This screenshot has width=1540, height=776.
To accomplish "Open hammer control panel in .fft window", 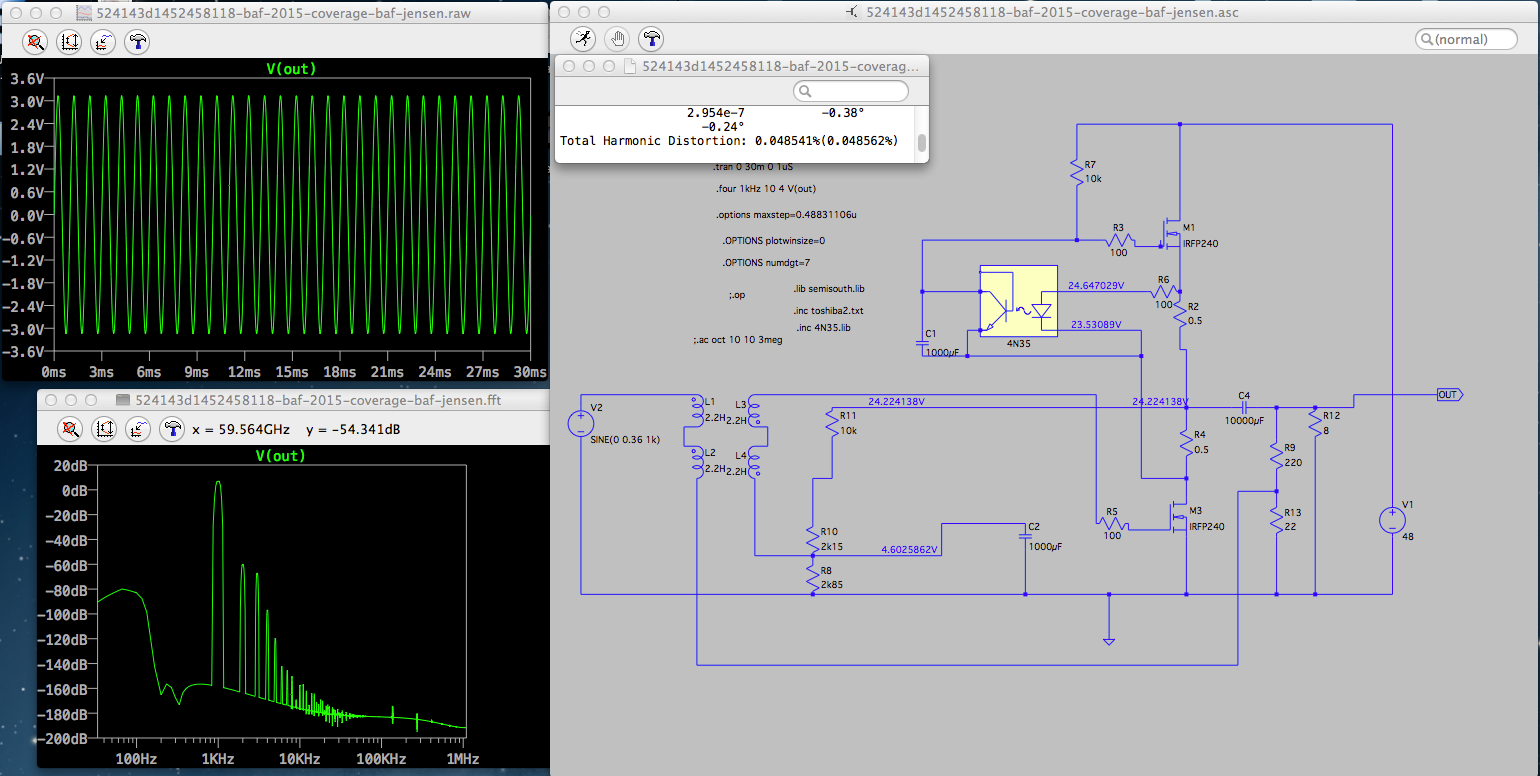I will [x=172, y=429].
